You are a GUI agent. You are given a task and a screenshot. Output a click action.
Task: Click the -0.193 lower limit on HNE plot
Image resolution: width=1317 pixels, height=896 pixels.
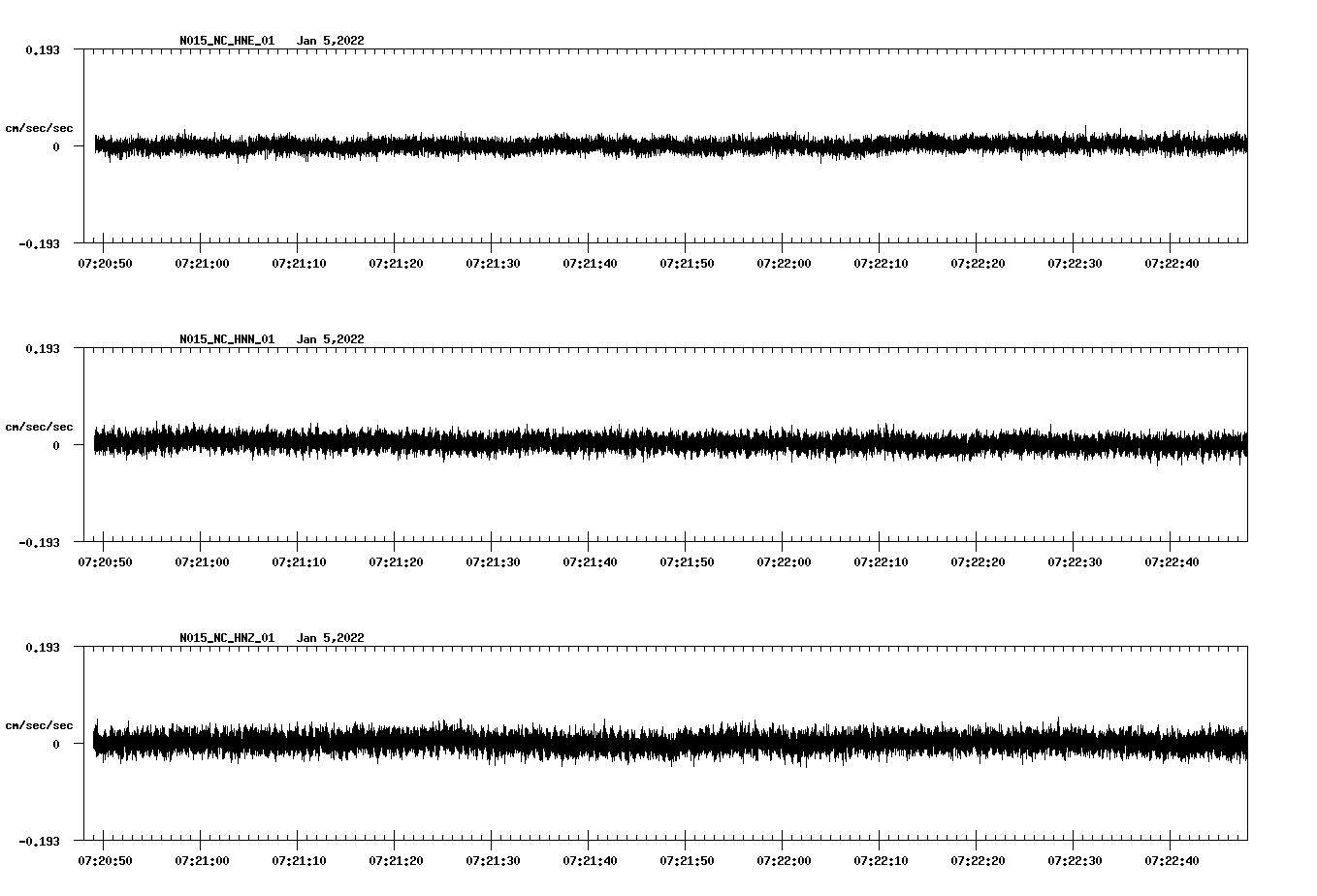coord(39,244)
